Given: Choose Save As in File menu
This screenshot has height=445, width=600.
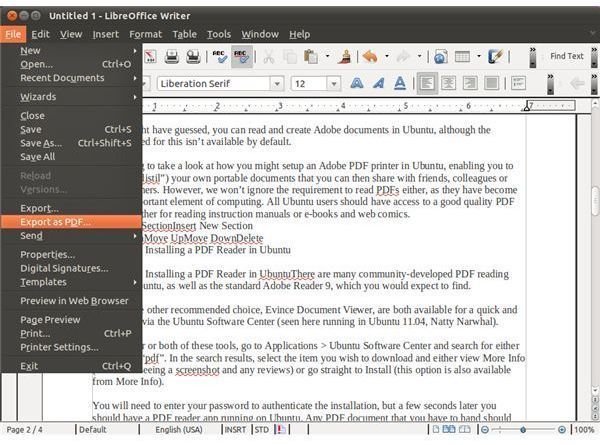Looking at the screenshot, I should [x=71, y=143].
